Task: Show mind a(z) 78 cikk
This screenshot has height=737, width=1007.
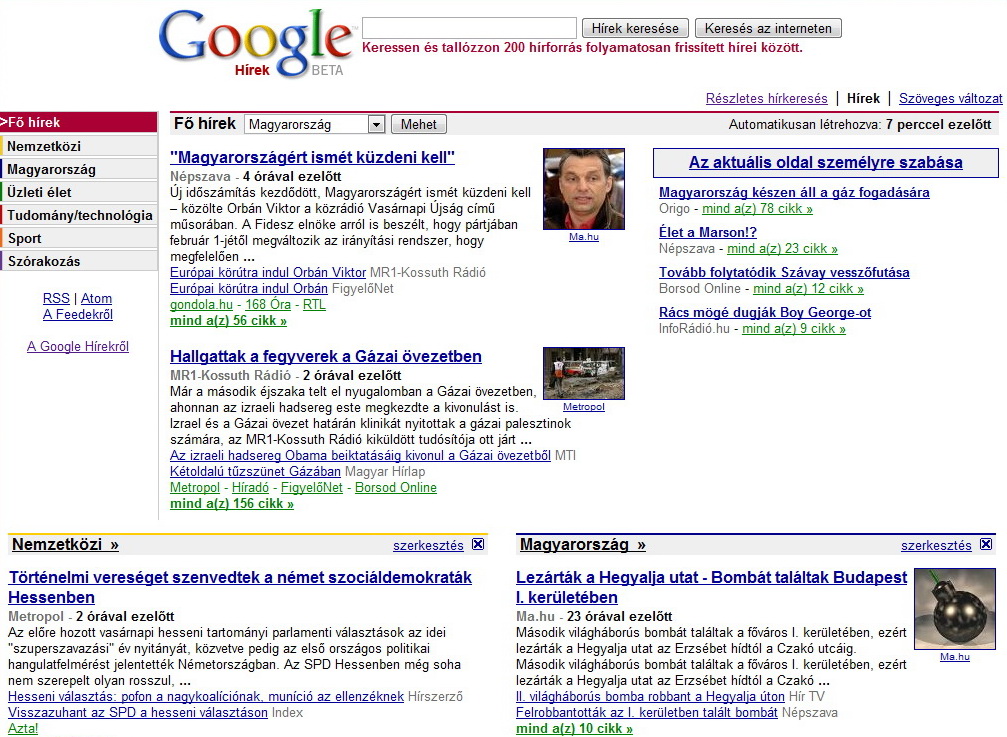Action: (758, 209)
